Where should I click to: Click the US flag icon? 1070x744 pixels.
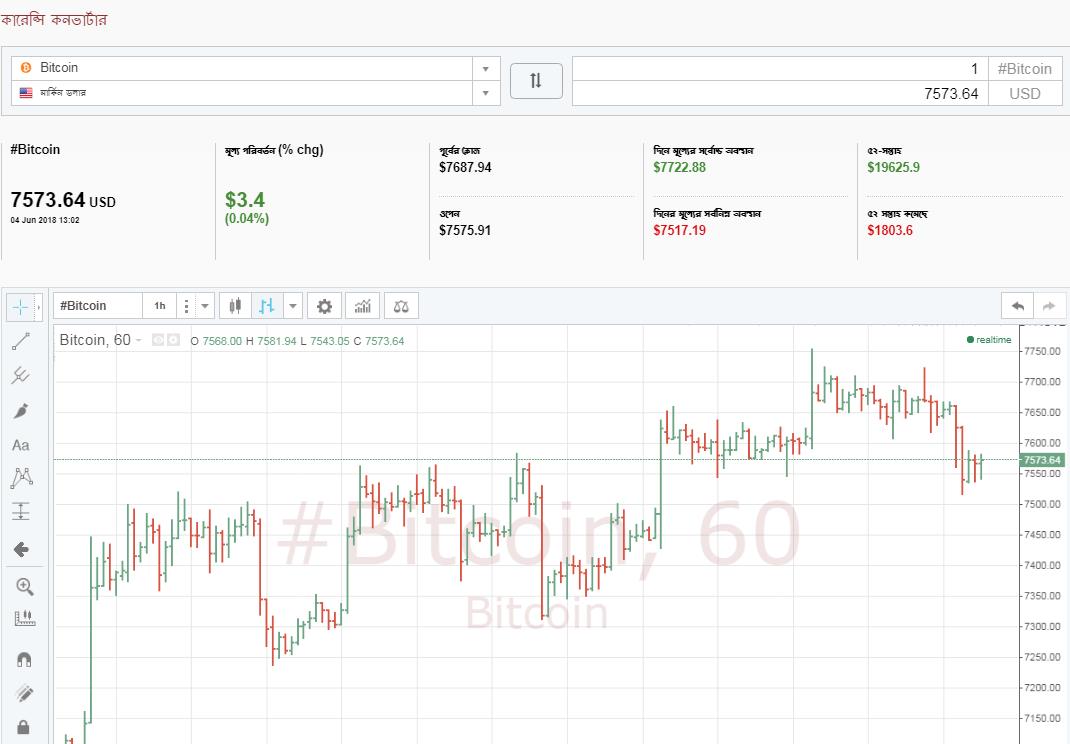[26, 93]
